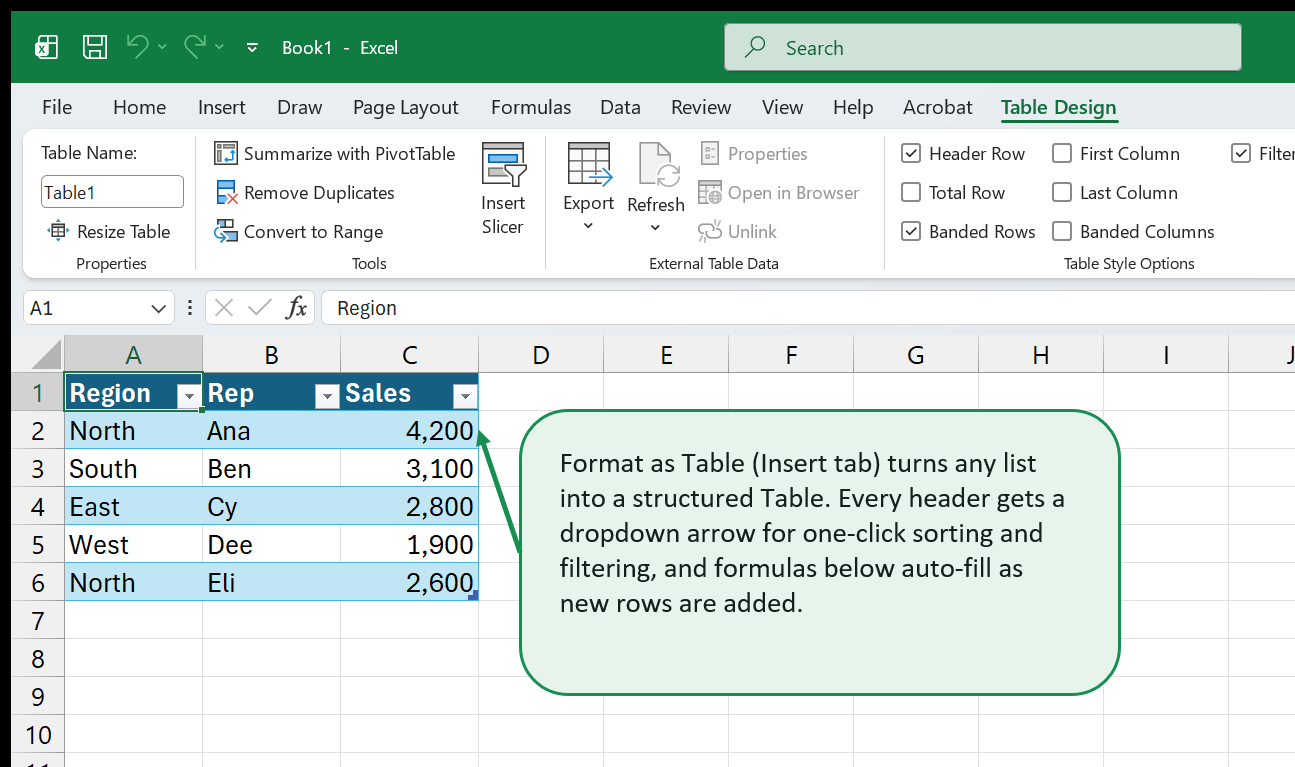
Task: Edit the Table Name field showing Table1
Action: point(112,192)
